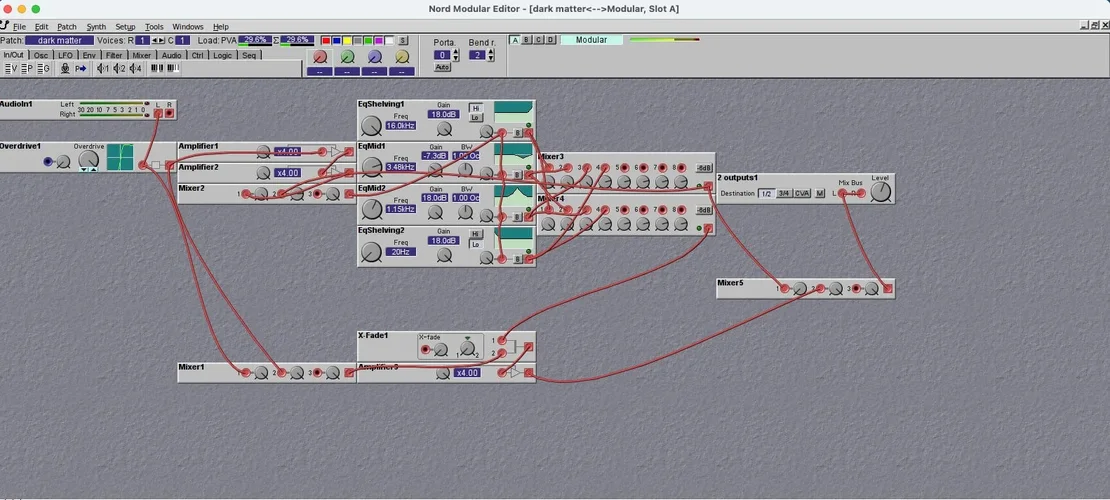Open the Synth menu

96,27
